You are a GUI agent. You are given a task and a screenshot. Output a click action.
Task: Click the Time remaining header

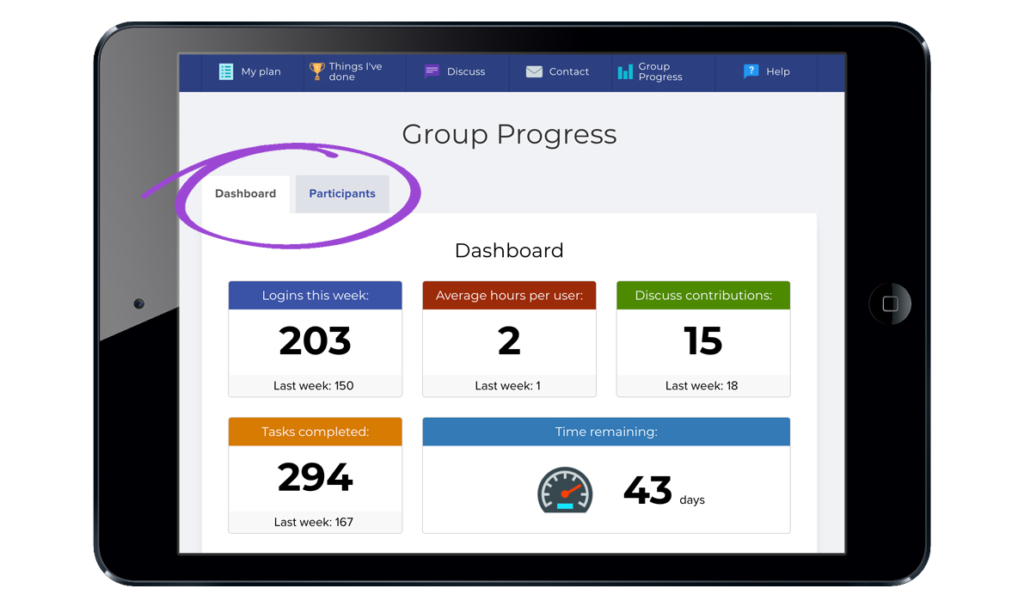tap(606, 432)
